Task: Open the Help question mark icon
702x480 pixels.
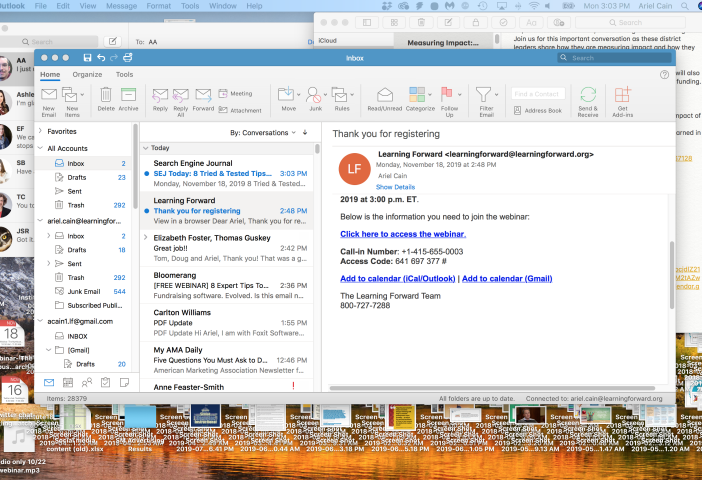Action: pyautogui.click(x=664, y=75)
